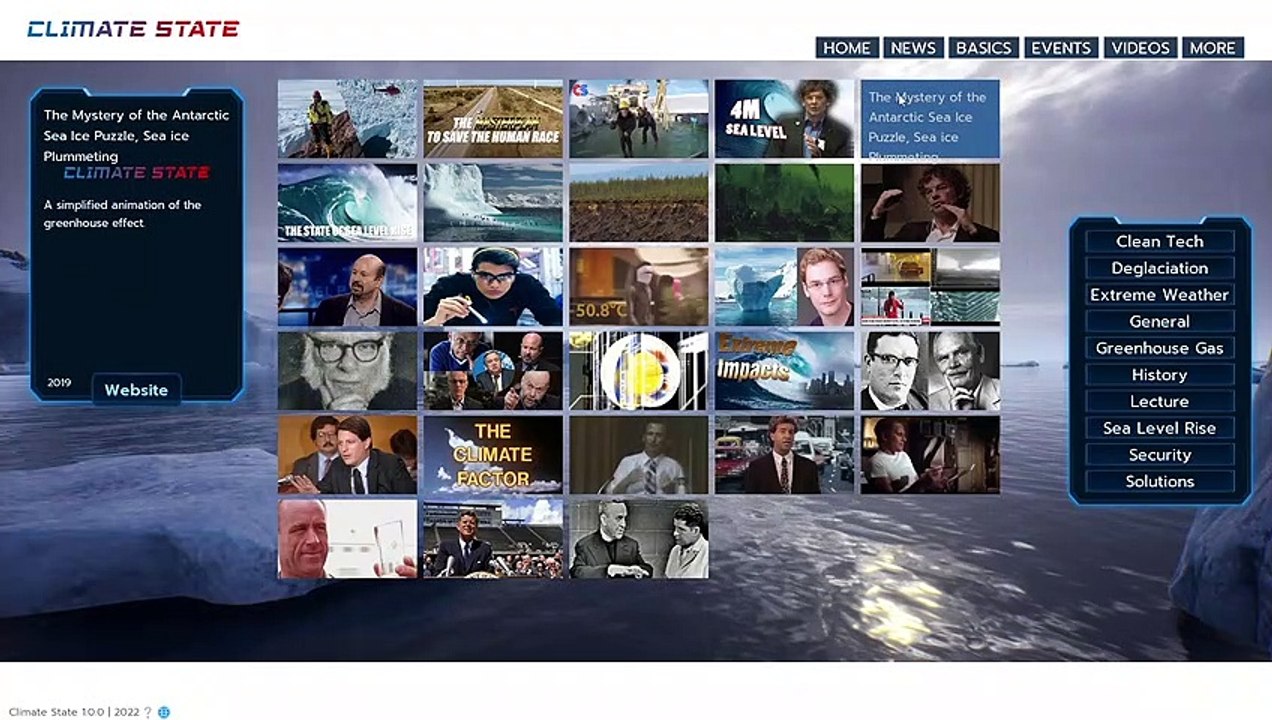Screen dimensions: 1272x720
Task: Switch to the VIDEOS menu
Action: coord(1140,48)
